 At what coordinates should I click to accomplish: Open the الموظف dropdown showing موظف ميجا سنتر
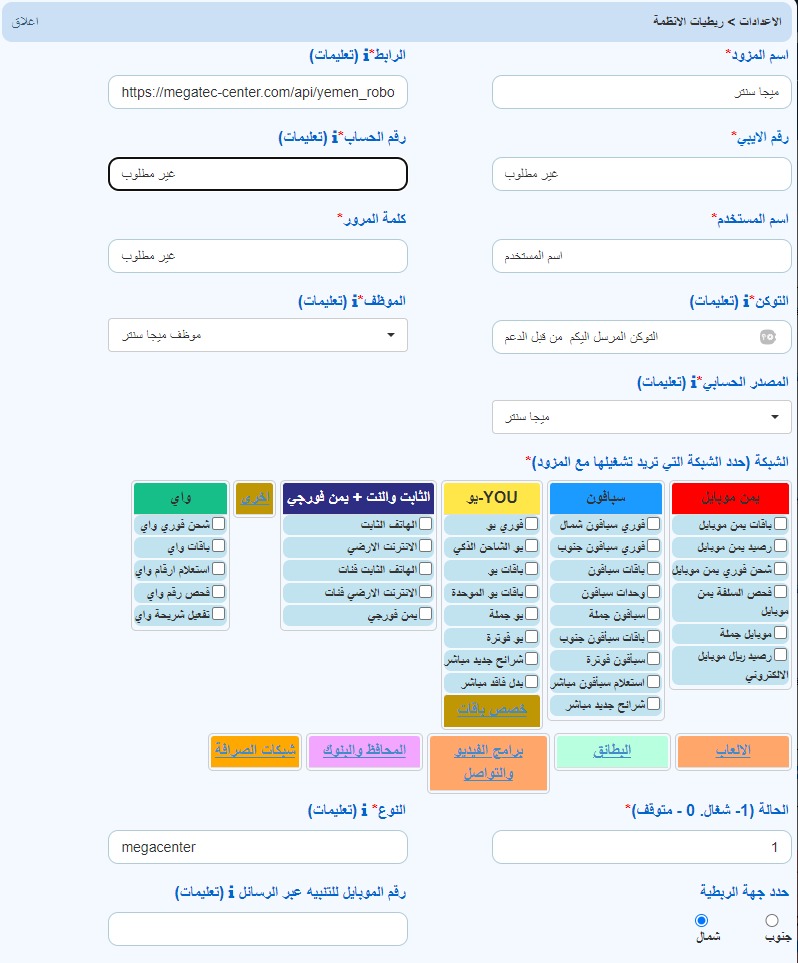pos(258,335)
